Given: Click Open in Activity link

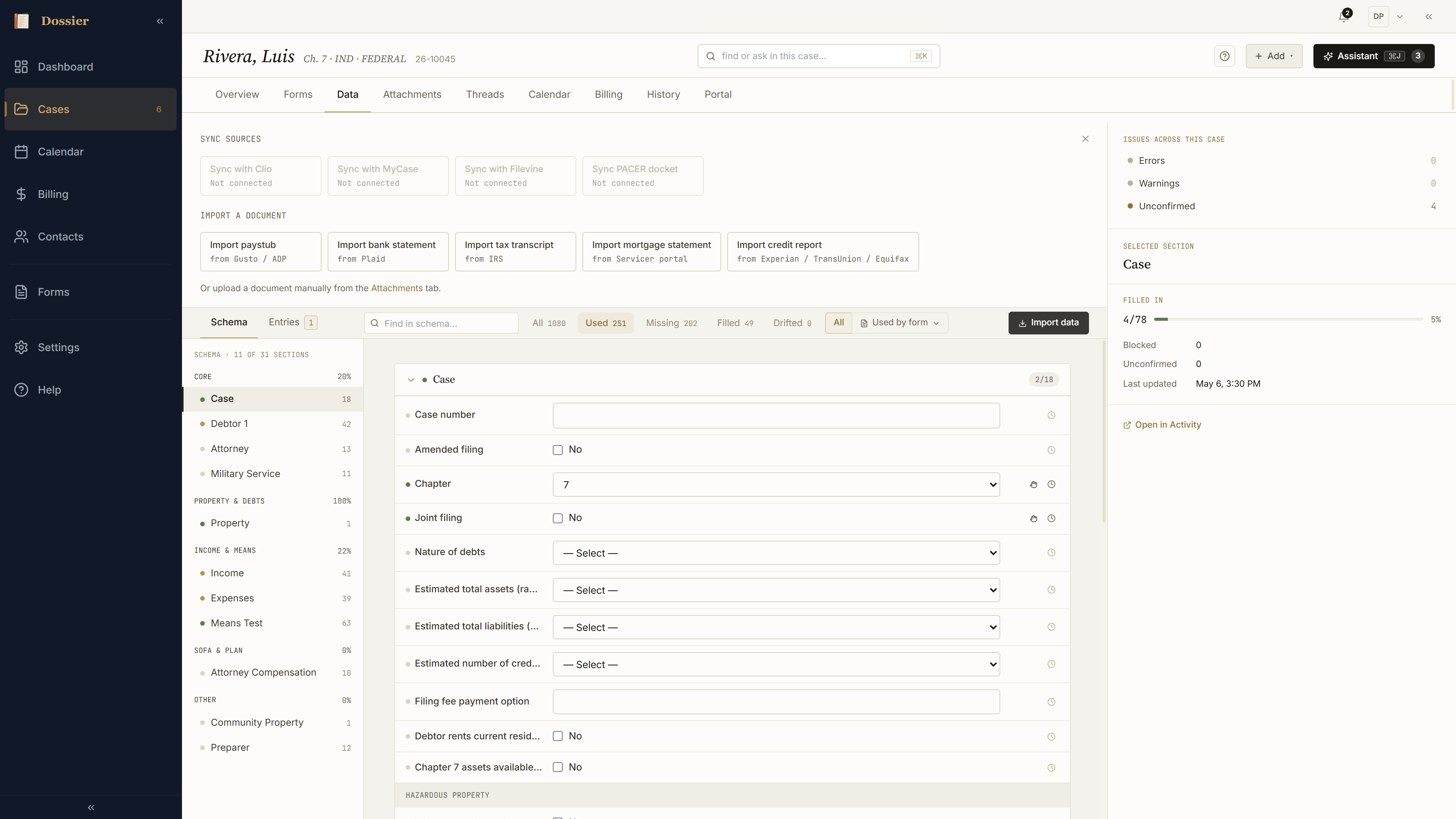Looking at the screenshot, I should (1162, 425).
